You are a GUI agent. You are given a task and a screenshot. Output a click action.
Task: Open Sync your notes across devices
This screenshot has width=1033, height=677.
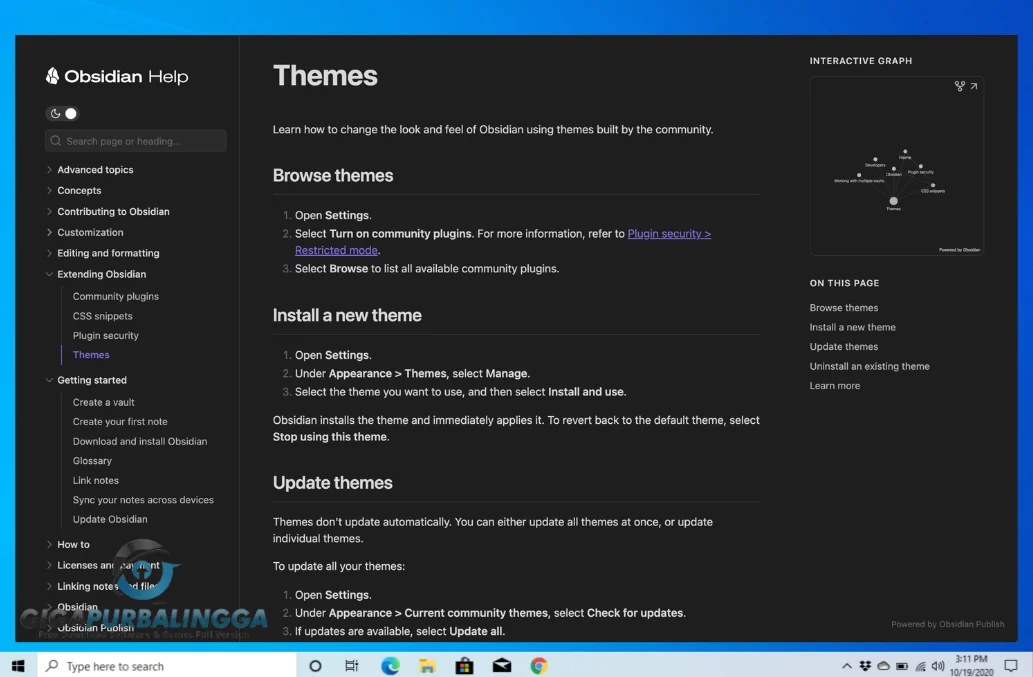(143, 500)
